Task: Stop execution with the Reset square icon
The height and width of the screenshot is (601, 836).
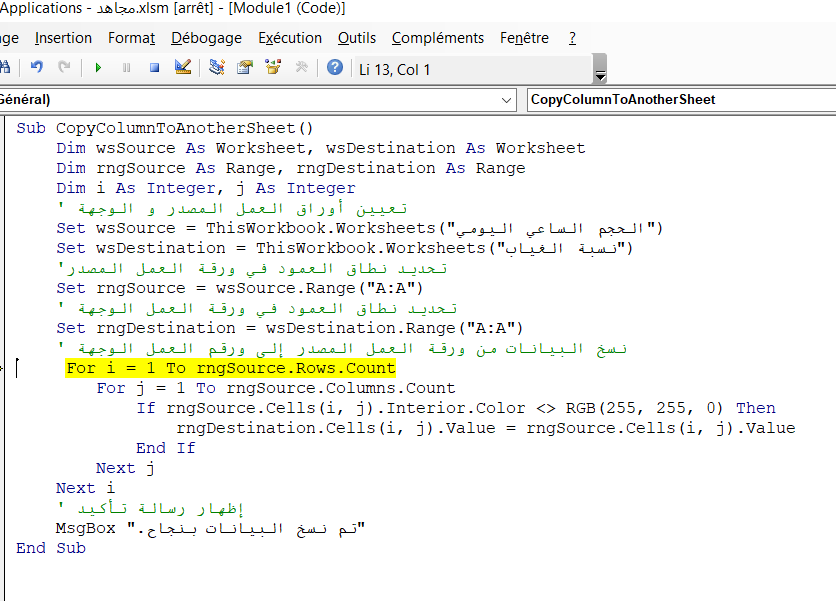Action: click(x=154, y=68)
